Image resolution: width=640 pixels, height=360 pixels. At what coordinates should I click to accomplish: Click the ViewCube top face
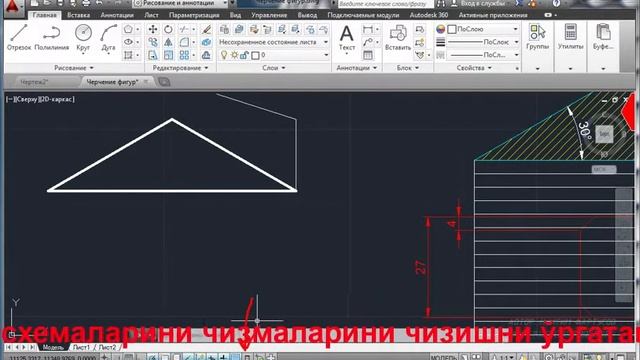tap(604, 134)
